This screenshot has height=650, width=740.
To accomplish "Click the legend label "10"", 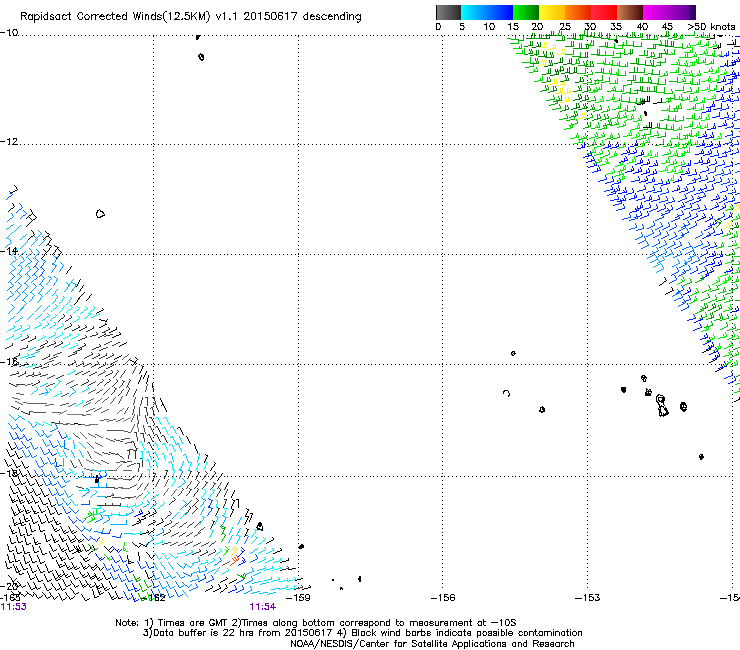I will point(489,27).
